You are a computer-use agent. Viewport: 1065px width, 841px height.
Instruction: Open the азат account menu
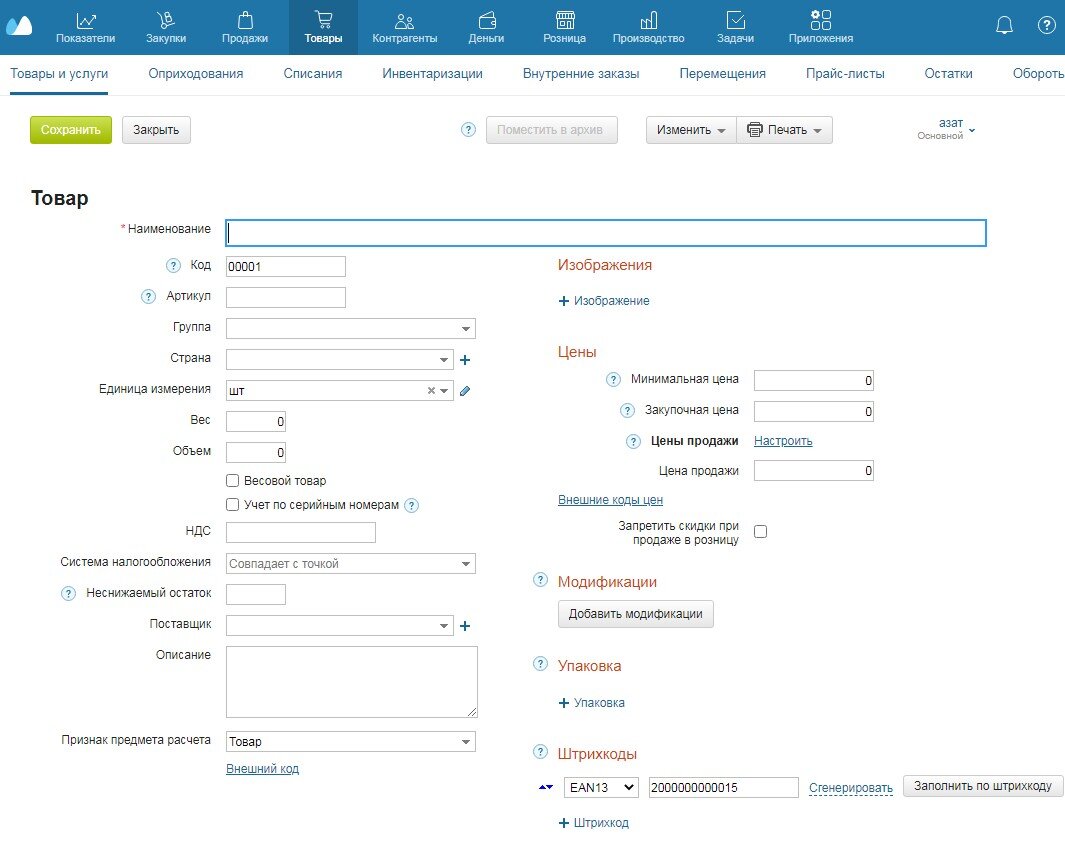tap(946, 128)
